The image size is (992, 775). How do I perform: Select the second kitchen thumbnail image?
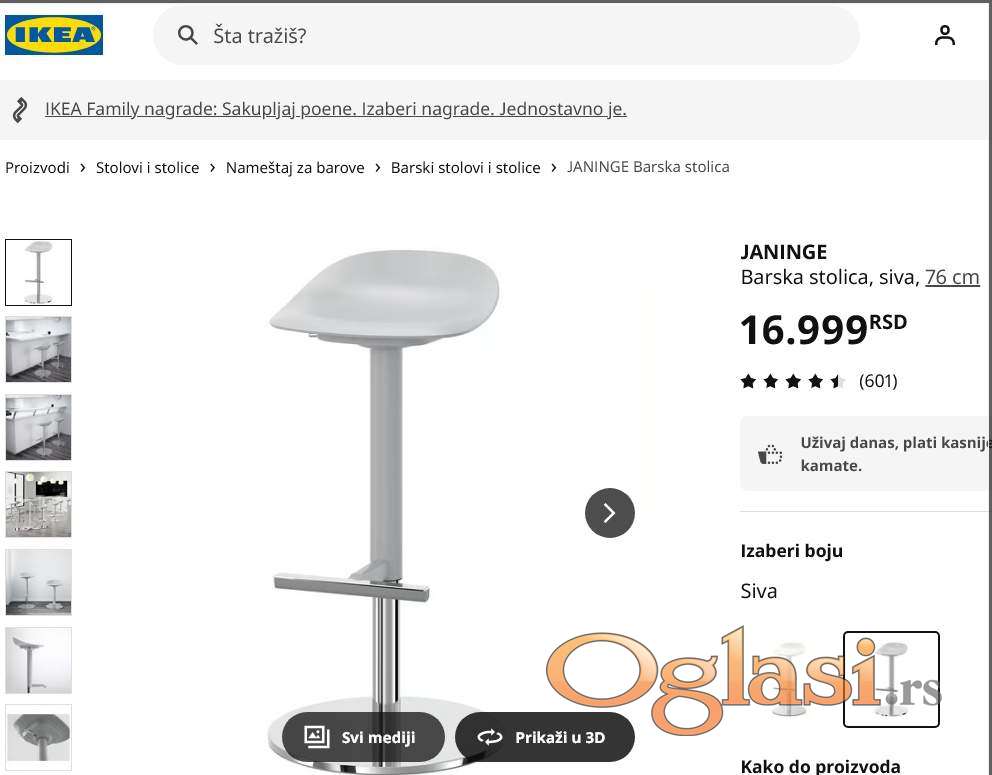coord(39,427)
